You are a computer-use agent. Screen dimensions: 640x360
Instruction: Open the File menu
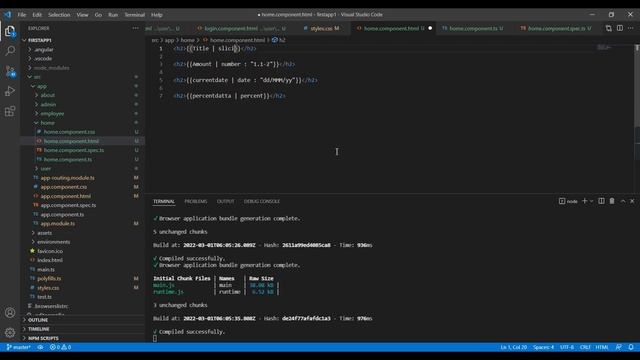click(x=22, y=15)
